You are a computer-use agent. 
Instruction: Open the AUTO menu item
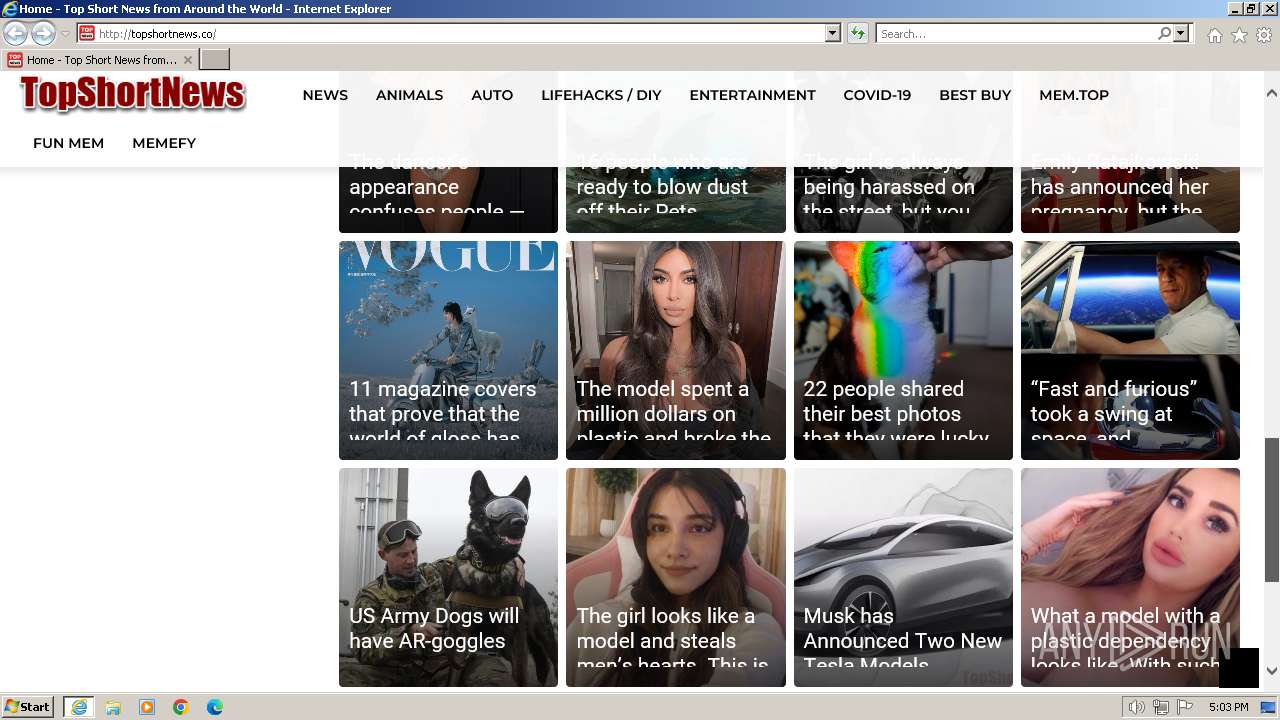(x=492, y=95)
